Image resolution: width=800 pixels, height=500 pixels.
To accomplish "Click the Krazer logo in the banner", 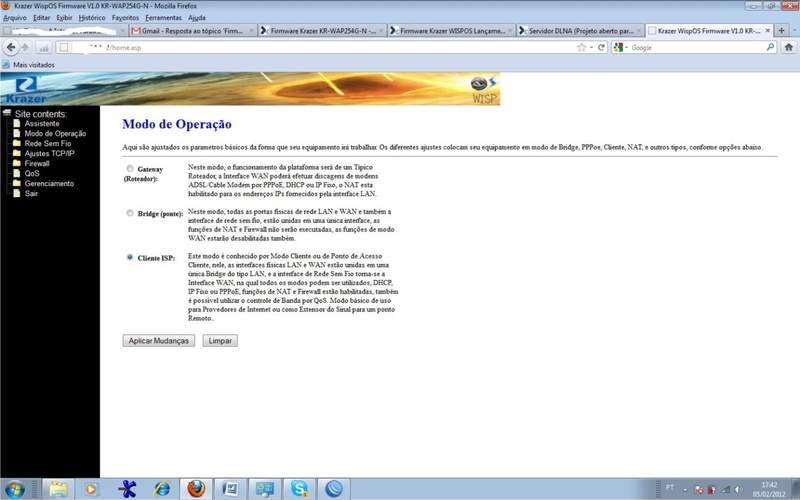I will (x=26, y=90).
